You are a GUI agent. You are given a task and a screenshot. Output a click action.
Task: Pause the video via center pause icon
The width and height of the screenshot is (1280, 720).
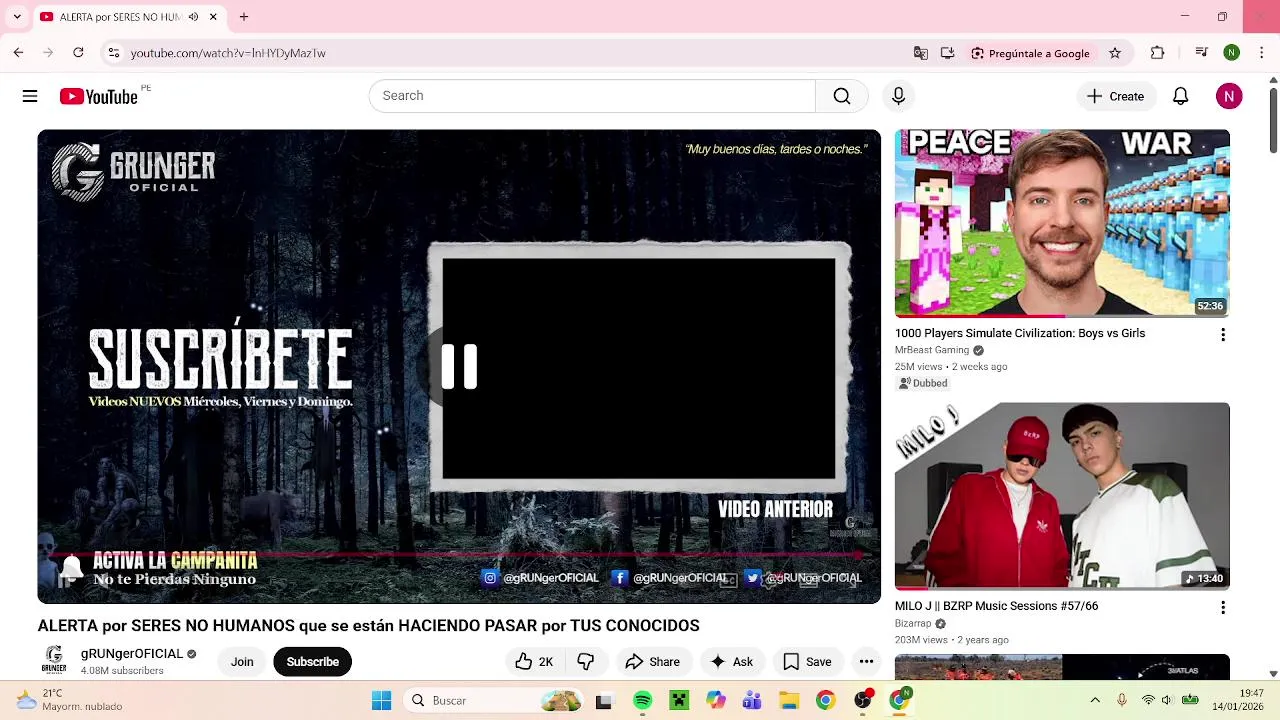(459, 367)
